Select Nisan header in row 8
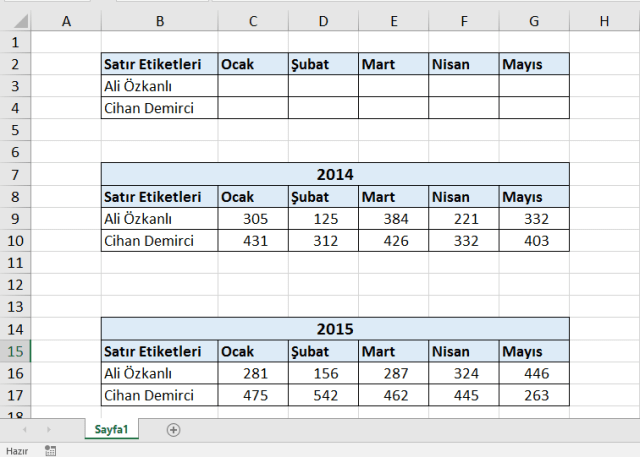The height and width of the screenshot is (457, 640). pyautogui.click(x=464, y=197)
